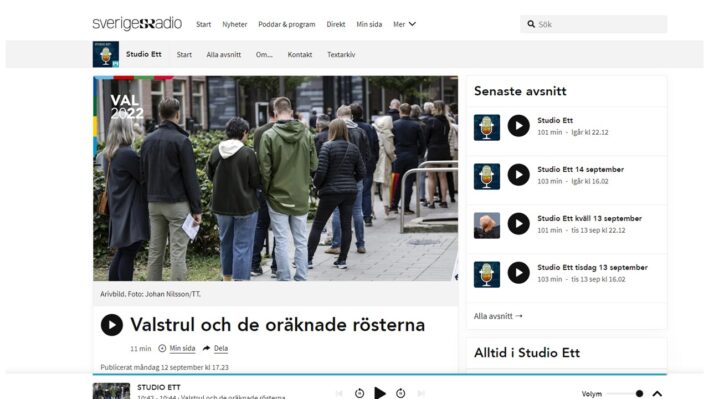Play the Studio Ett kväll 13 september episode
Screen dimensions: 709x399
point(519,223)
